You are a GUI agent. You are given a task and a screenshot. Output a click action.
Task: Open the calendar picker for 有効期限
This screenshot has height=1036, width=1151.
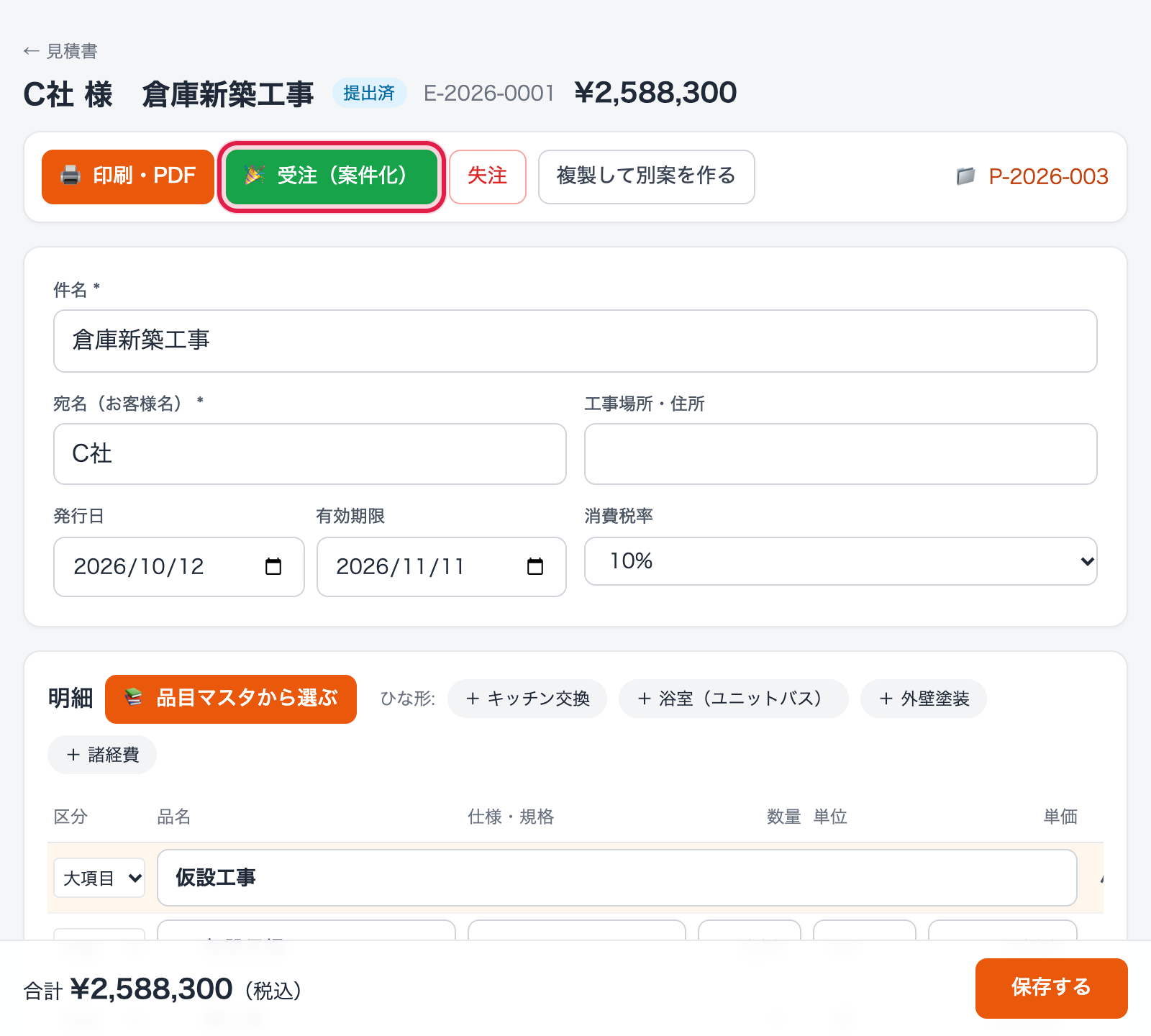click(x=535, y=567)
